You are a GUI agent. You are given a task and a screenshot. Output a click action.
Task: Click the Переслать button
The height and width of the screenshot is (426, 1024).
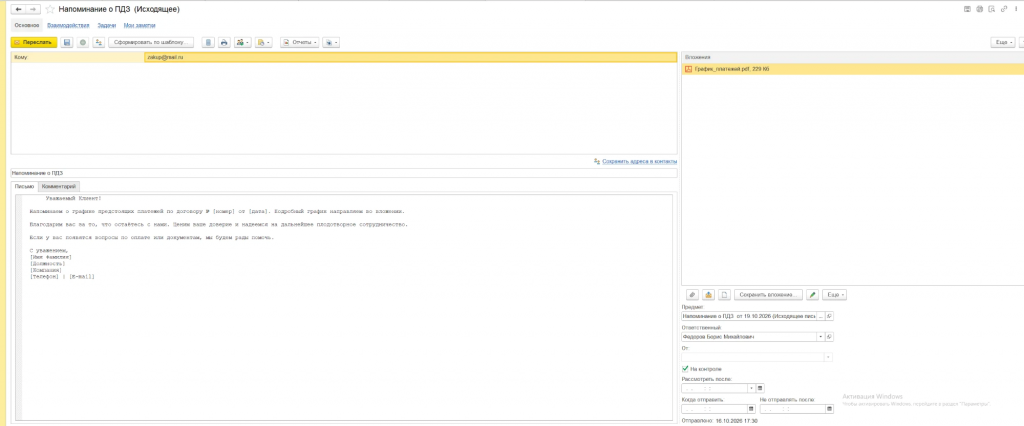[34, 42]
